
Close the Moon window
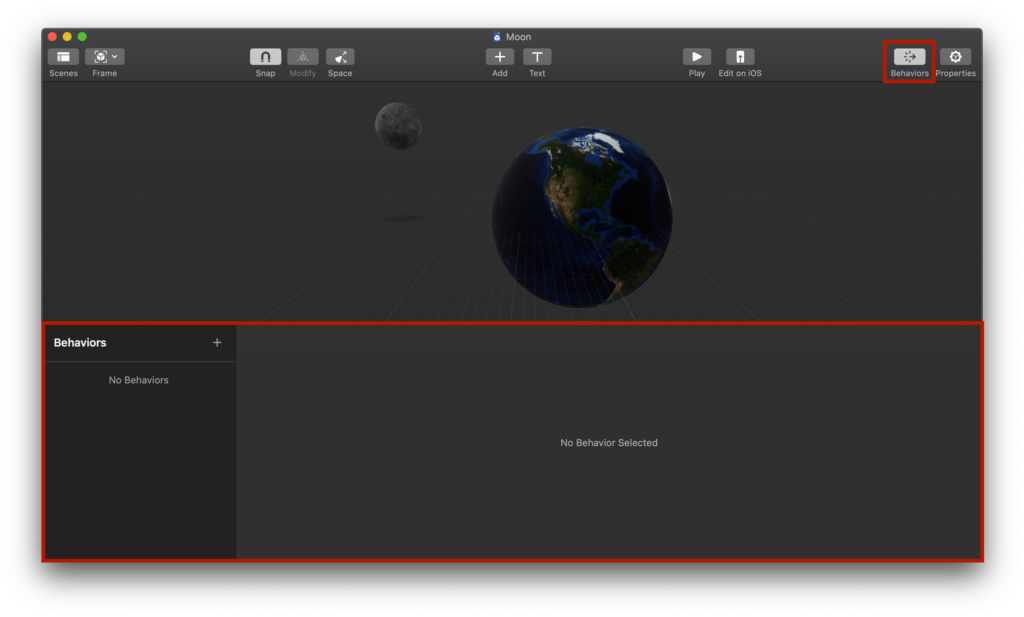click(x=52, y=37)
